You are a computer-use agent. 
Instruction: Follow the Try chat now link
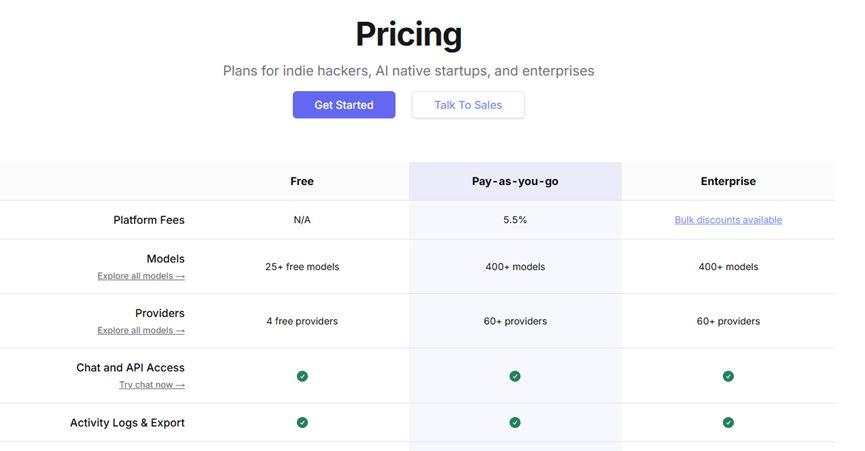[152, 385]
